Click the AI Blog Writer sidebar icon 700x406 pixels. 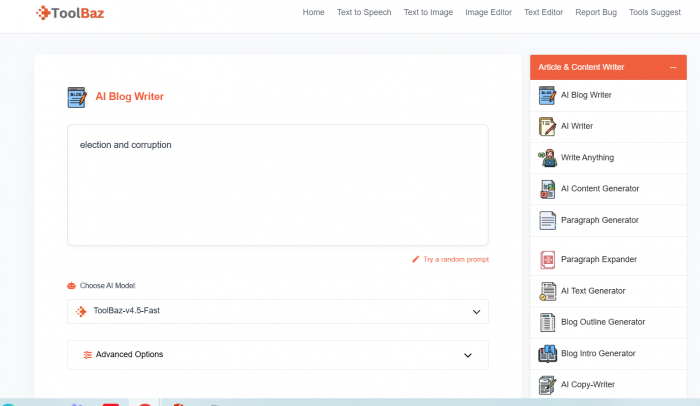(x=547, y=95)
